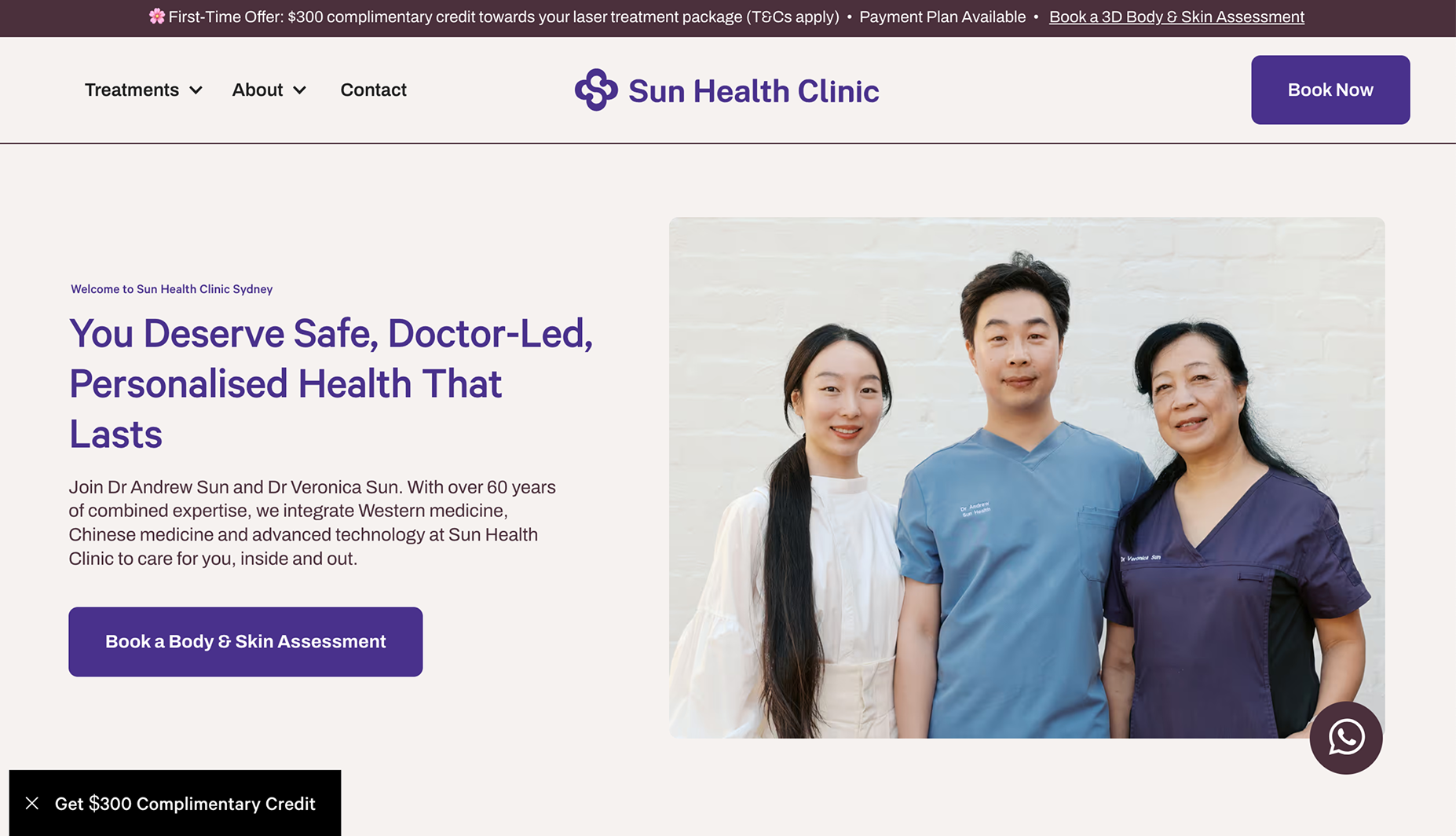Screen dimensions: 1456x836
Task: Click Welcome to Sun Health Clinic Sydney text
Action: 172,289
